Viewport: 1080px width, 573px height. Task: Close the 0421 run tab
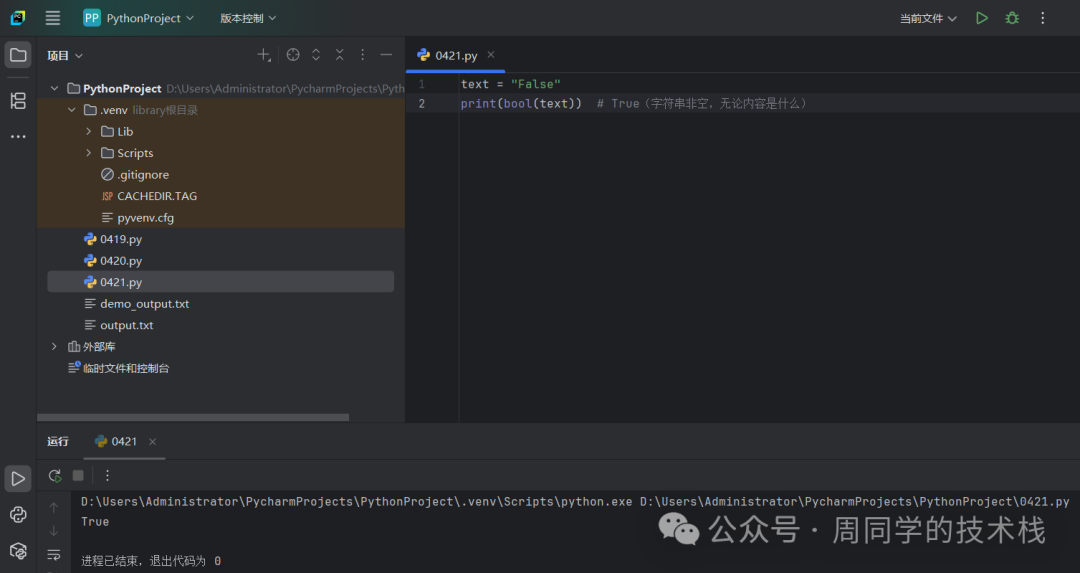click(x=152, y=441)
